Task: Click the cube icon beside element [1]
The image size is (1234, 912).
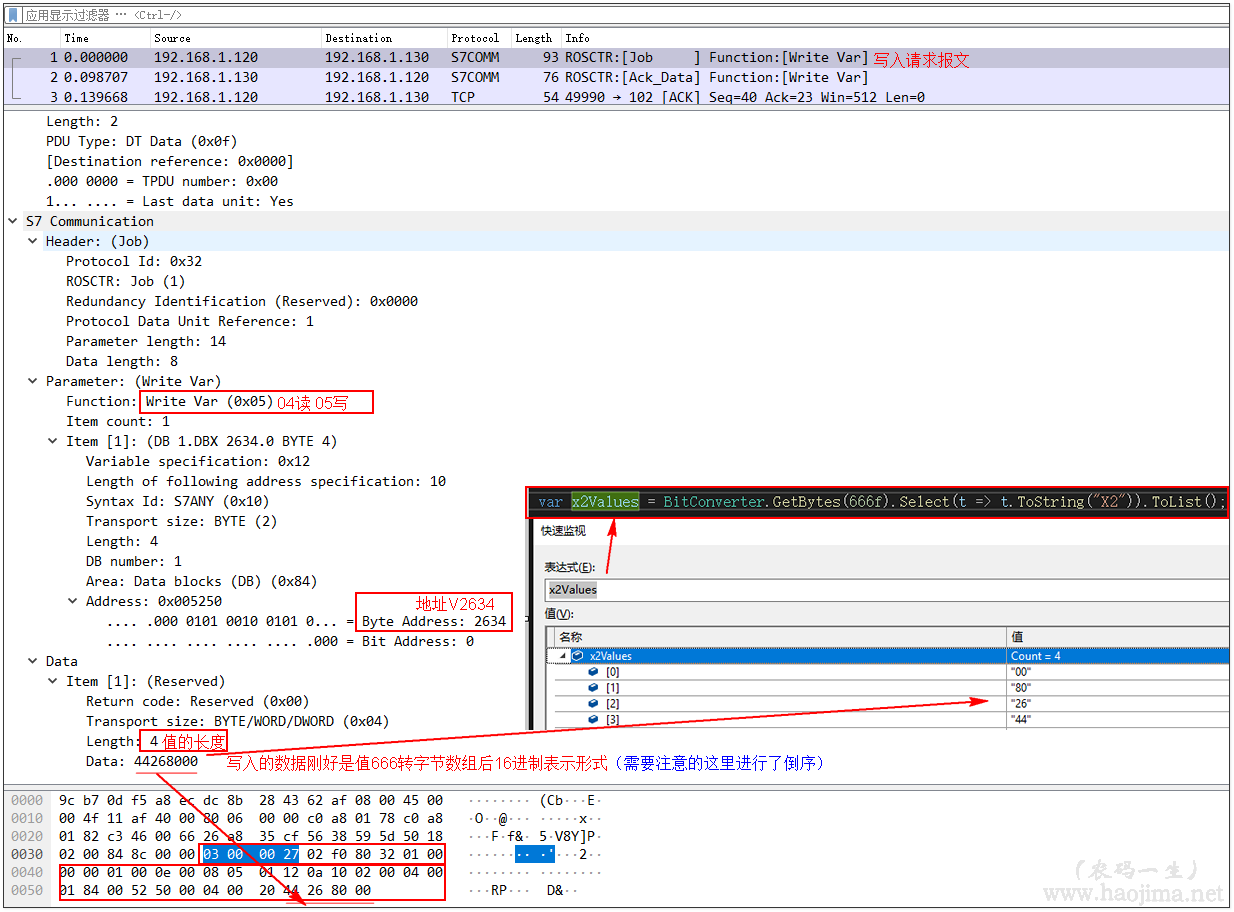Action: (593, 688)
